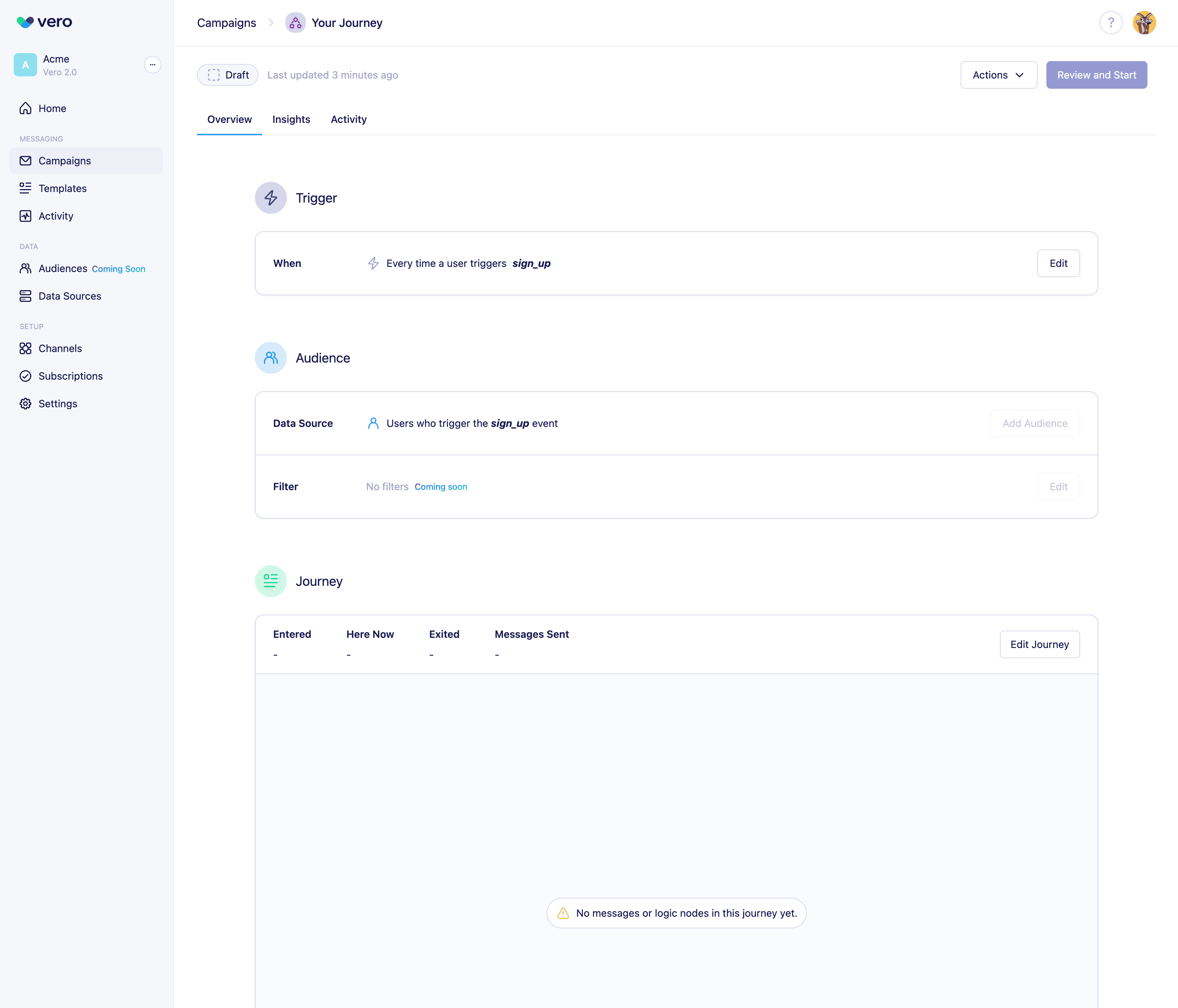This screenshot has height=1008, width=1178.
Task: Click the Review and Start button
Action: coord(1096,75)
